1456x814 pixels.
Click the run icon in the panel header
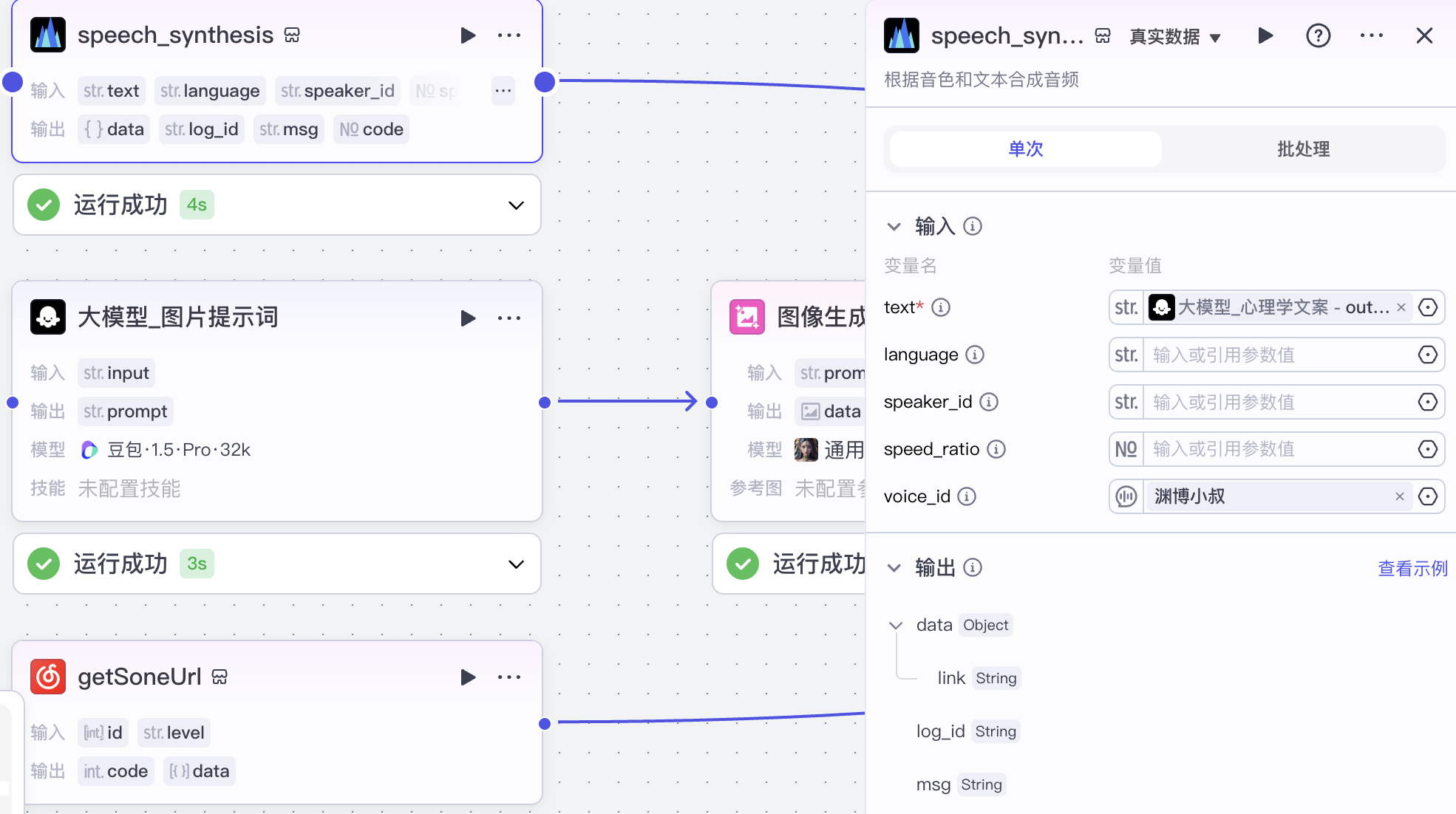coord(1265,35)
